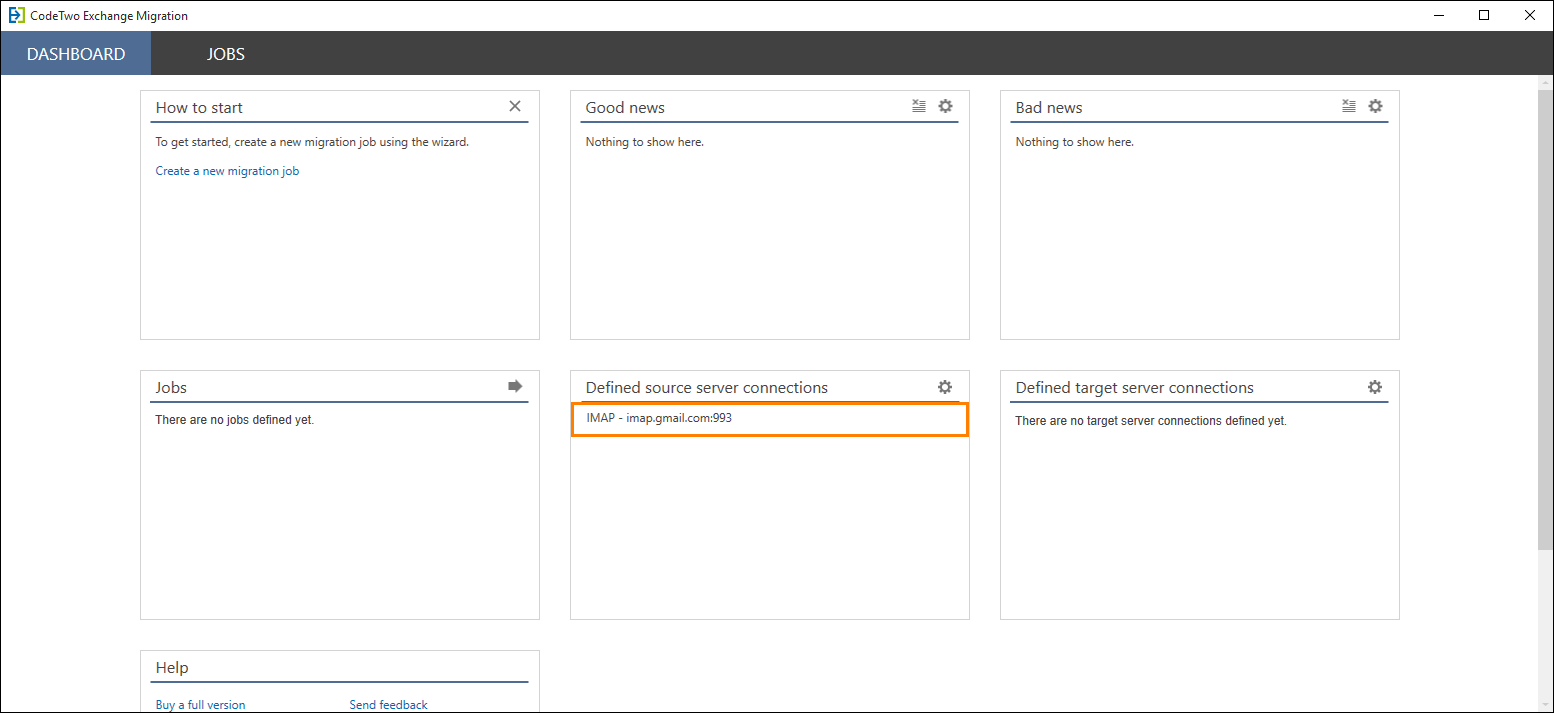This screenshot has width=1554, height=713.
Task: Minimize the CodeTwo Exchange Migration window
Action: (x=1438, y=15)
